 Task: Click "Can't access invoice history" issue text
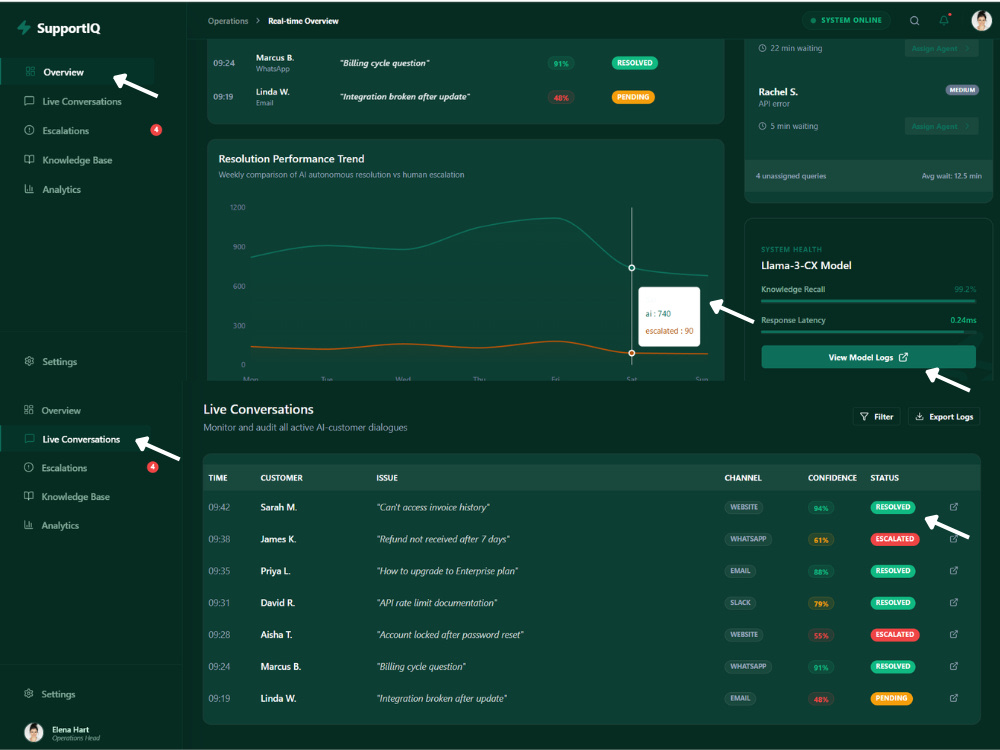433,507
